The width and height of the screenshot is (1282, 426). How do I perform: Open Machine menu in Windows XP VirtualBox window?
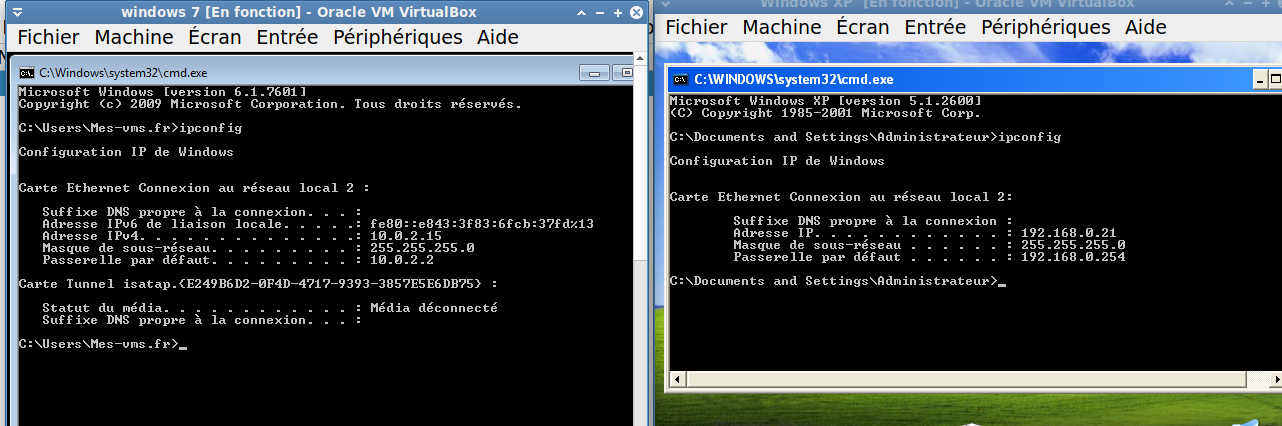pyautogui.click(x=782, y=28)
